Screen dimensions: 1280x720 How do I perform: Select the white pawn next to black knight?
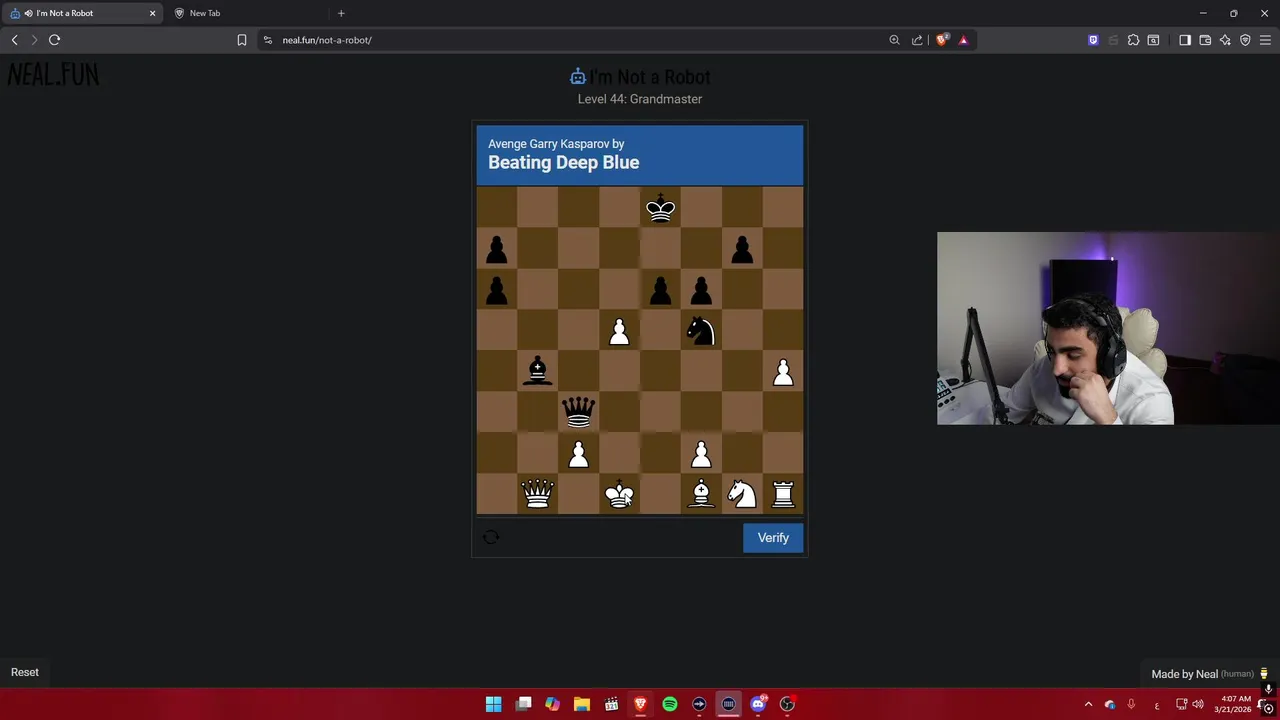(x=619, y=331)
